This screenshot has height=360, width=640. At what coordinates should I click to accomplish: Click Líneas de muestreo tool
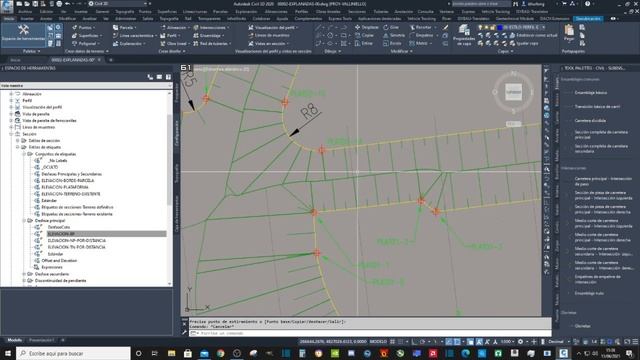269,36
